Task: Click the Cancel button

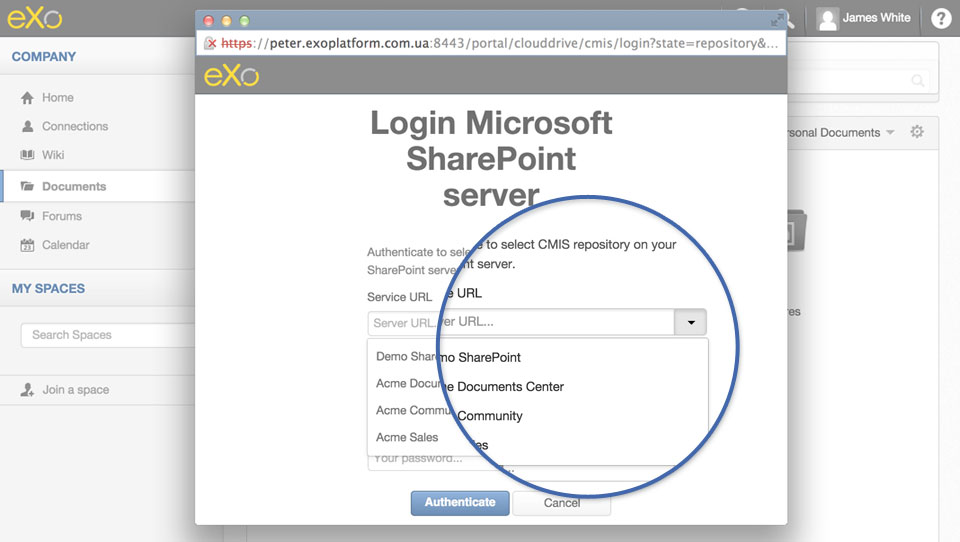Action: click(561, 503)
